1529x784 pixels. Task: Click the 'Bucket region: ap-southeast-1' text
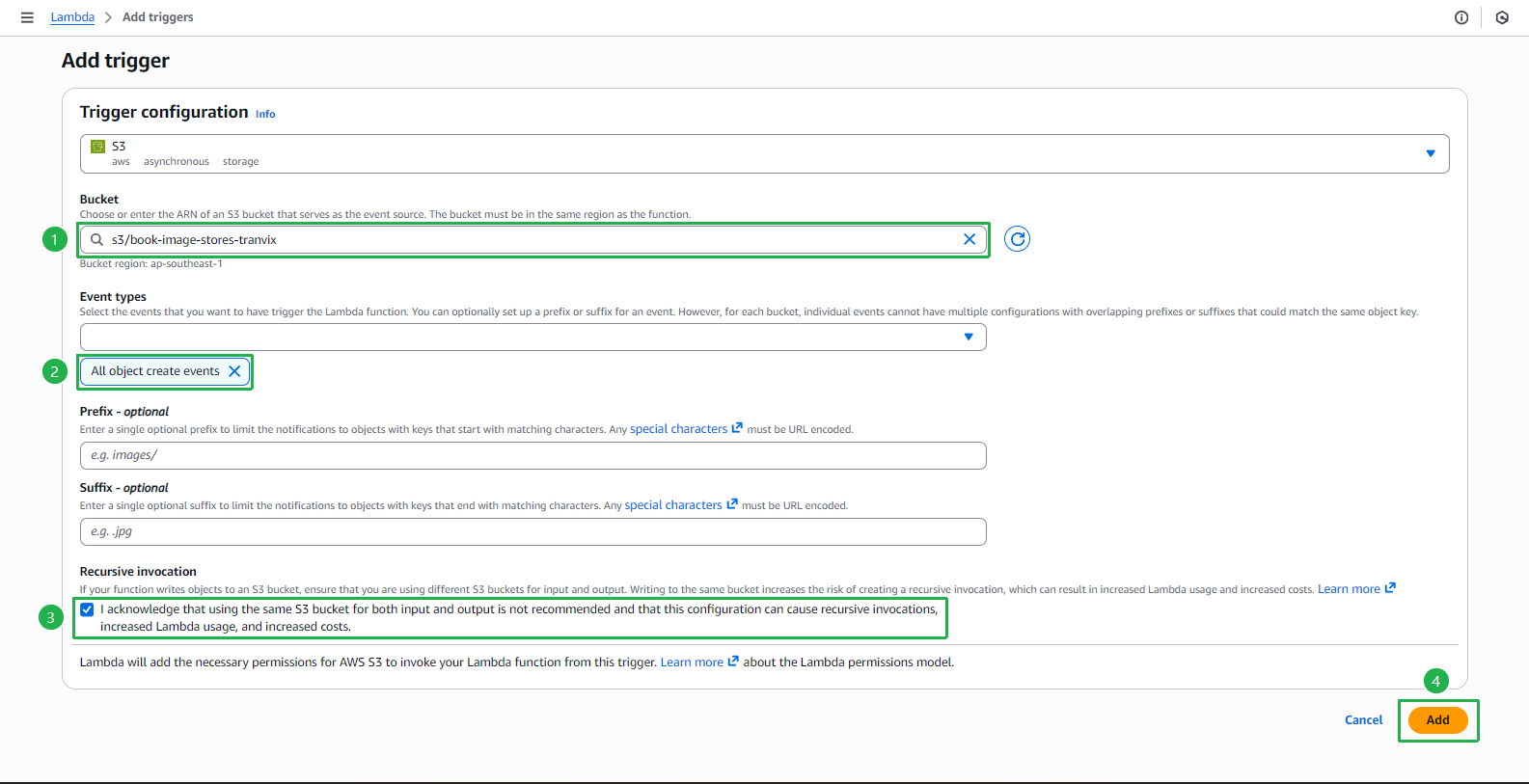tap(151, 264)
